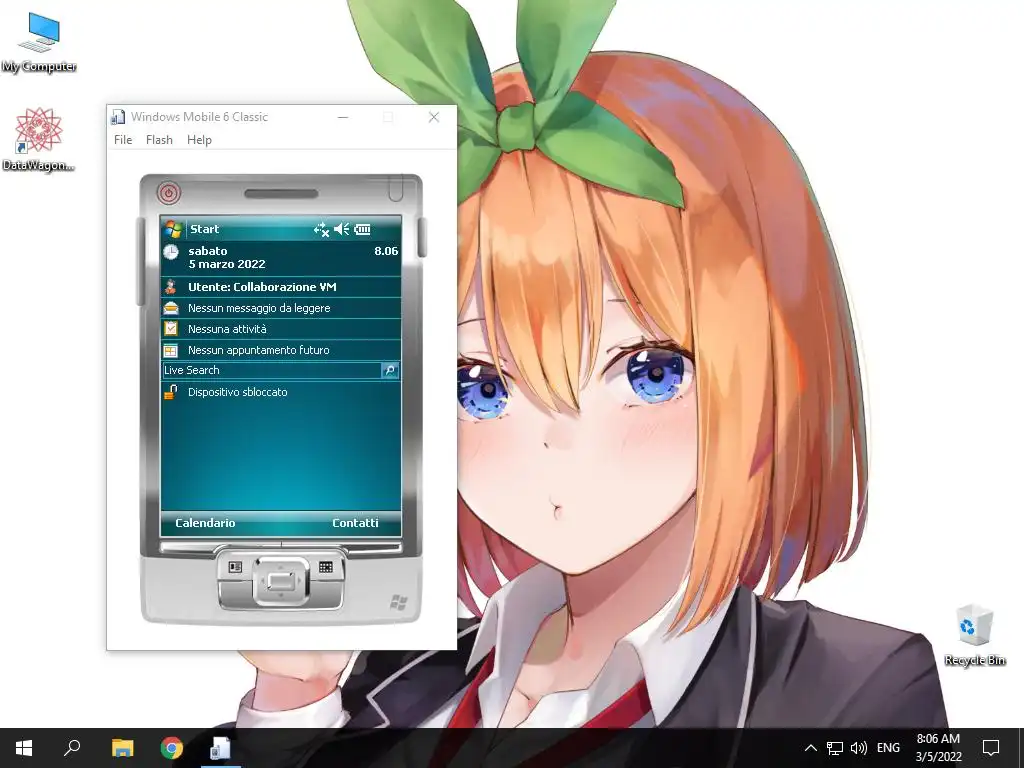1024x768 pixels.
Task: Tap the Live Search magnifier button
Action: pyautogui.click(x=390, y=370)
